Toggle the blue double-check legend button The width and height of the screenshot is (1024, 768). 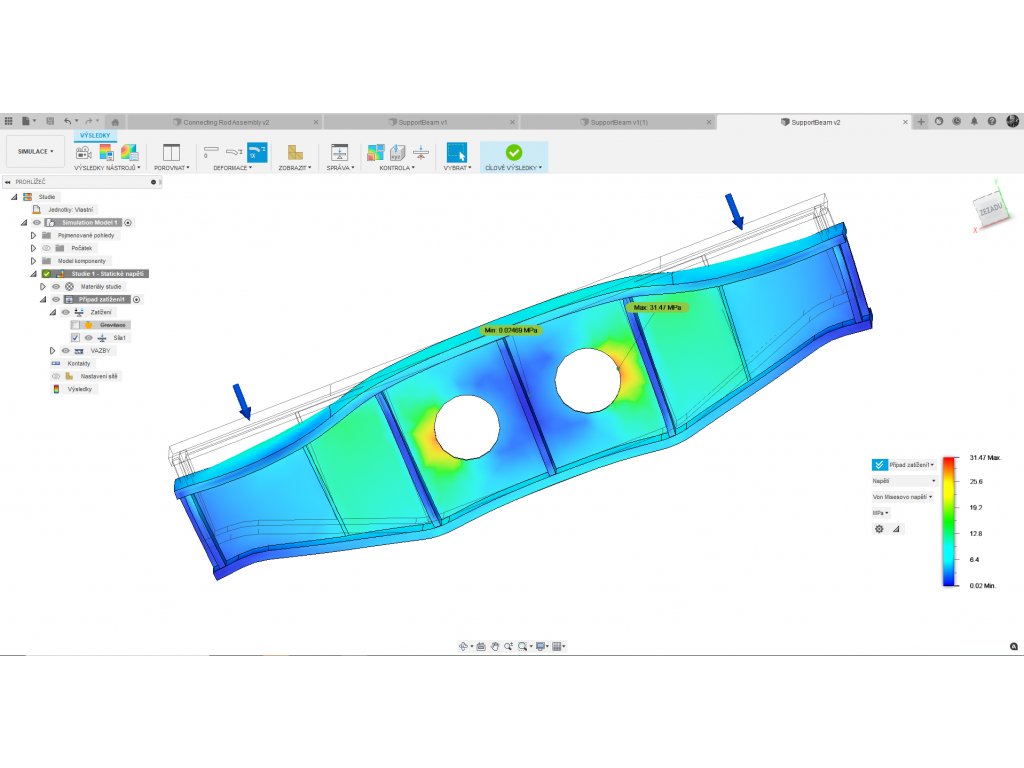[879, 464]
